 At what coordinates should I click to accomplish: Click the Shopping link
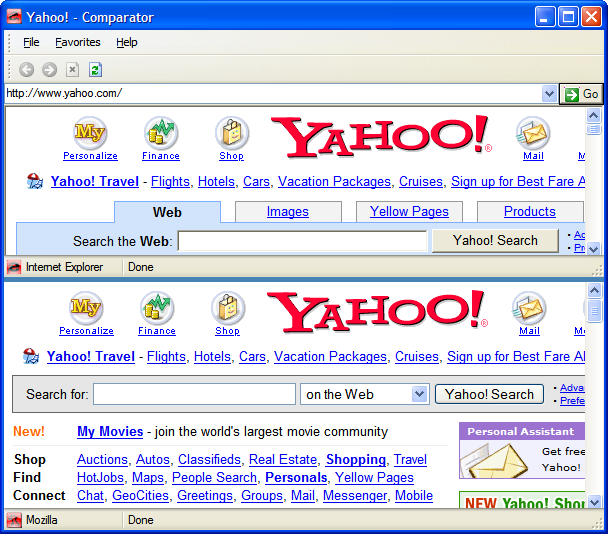point(356,460)
